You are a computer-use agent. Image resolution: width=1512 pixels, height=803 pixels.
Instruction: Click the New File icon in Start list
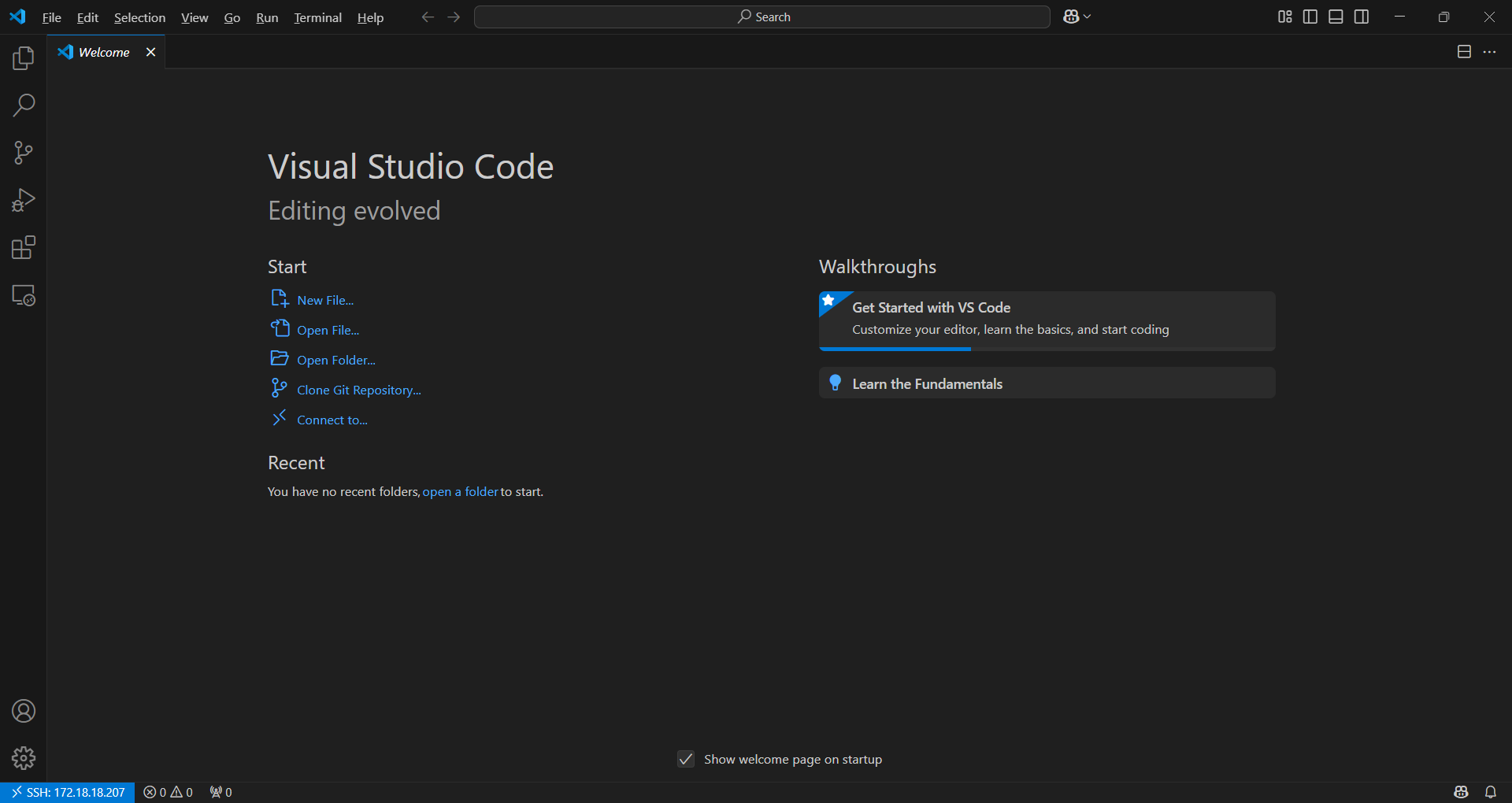click(280, 298)
